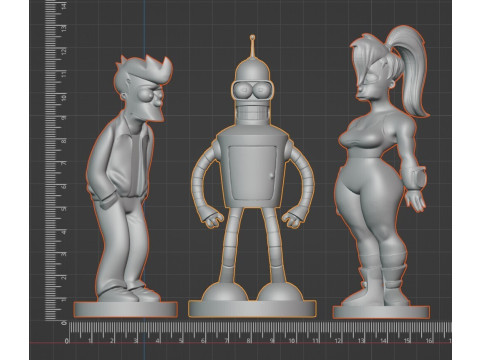Click the "12" label on horizontal ruler
The image size is (480, 360).
click(x=338, y=341)
